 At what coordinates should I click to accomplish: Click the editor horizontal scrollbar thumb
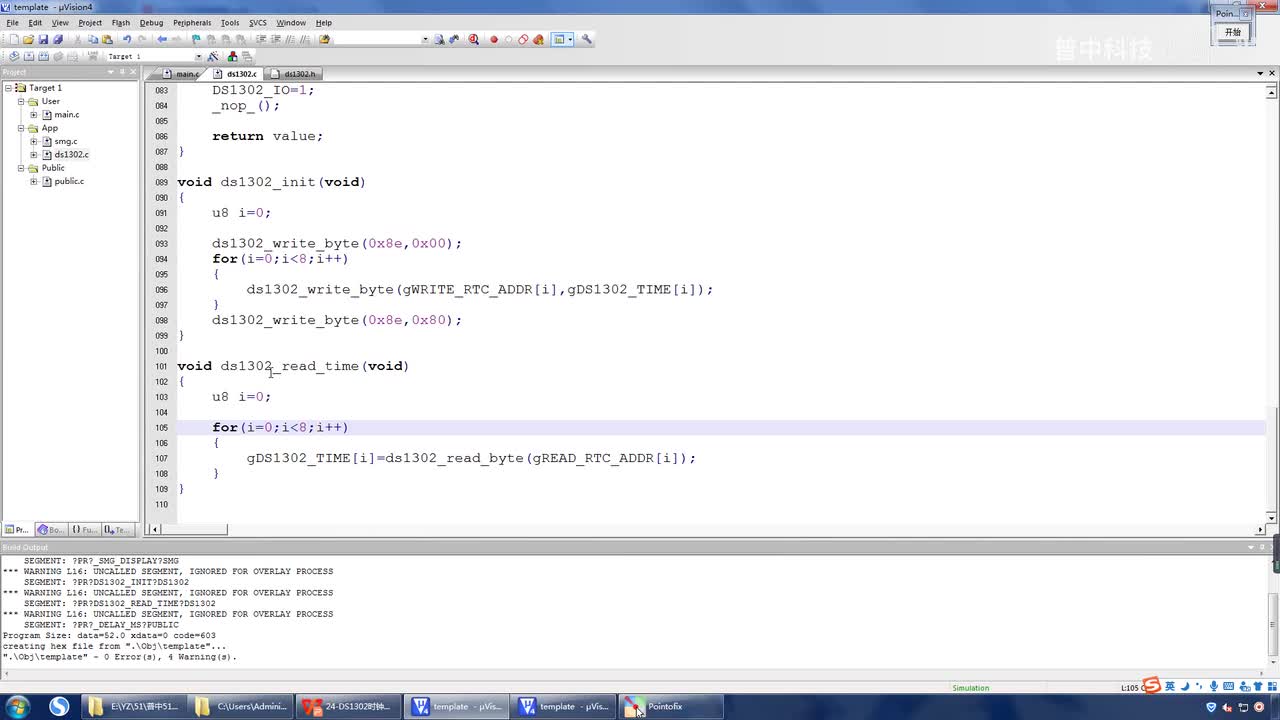click(x=194, y=529)
